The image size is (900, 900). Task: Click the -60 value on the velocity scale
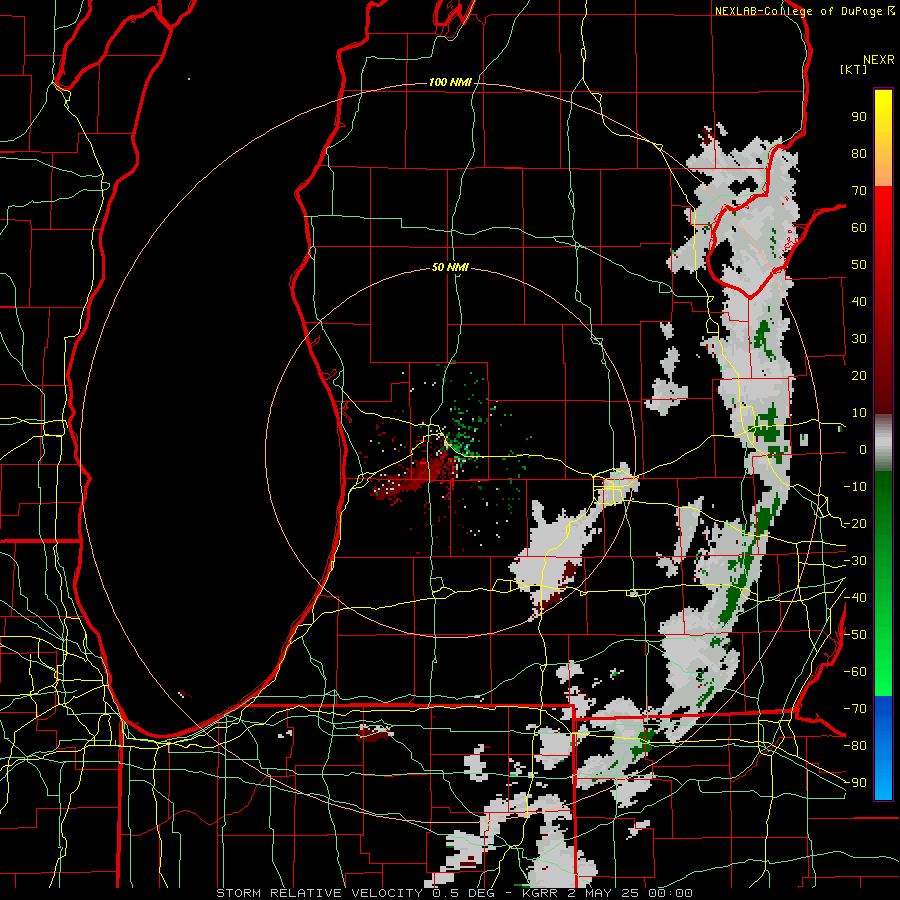(855, 672)
